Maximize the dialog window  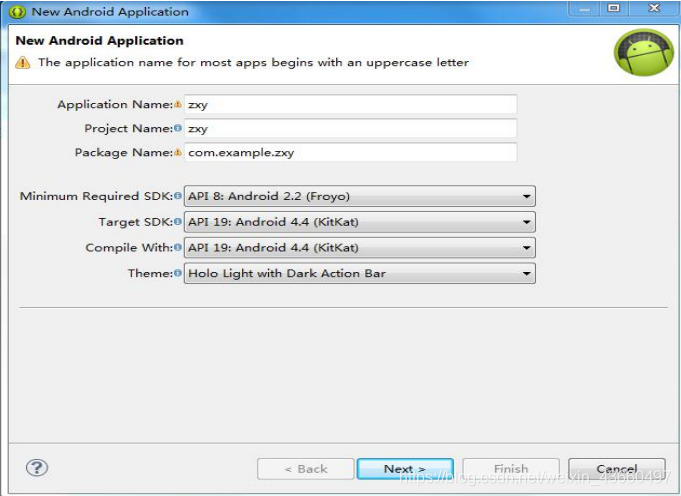(x=613, y=8)
